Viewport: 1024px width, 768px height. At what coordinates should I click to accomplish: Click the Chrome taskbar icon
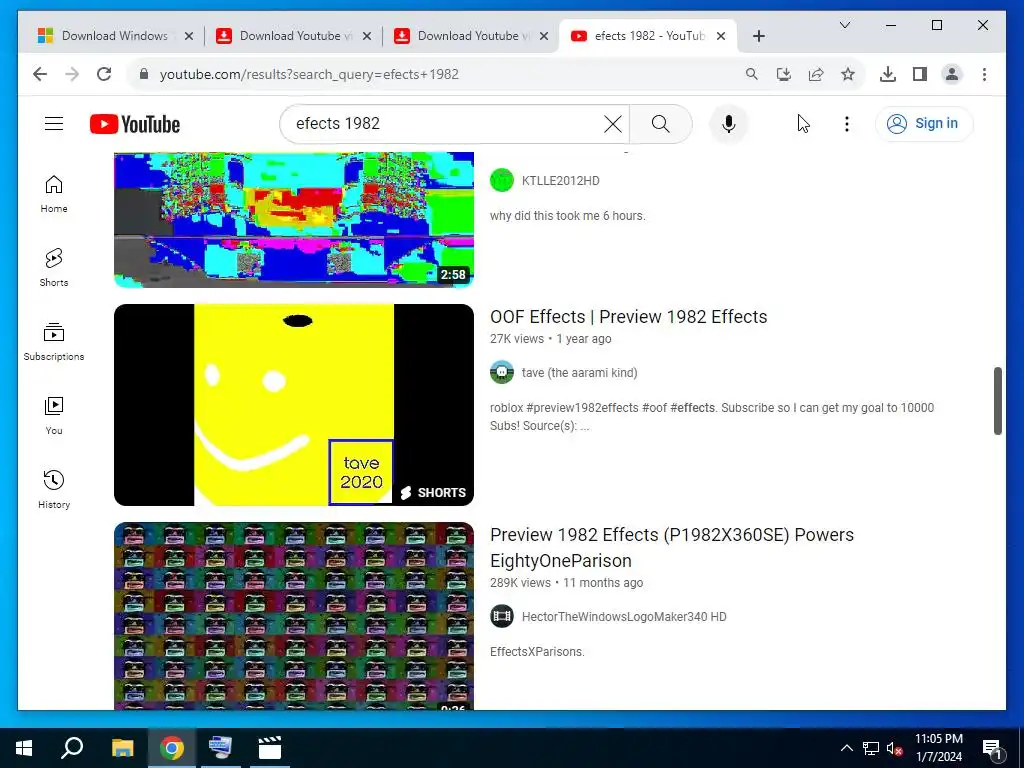point(172,748)
